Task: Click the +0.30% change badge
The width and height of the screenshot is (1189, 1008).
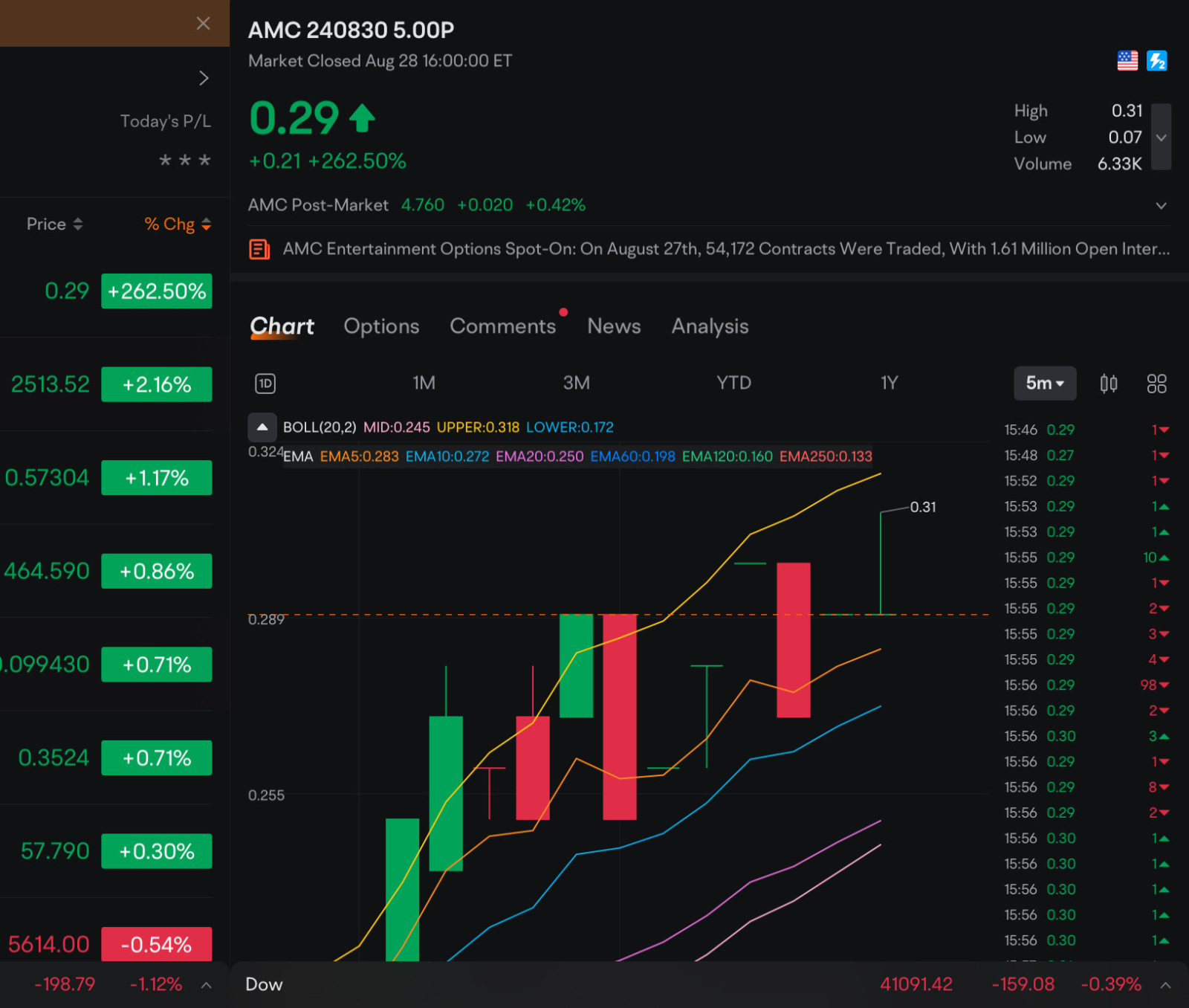Action: tap(157, 851)
